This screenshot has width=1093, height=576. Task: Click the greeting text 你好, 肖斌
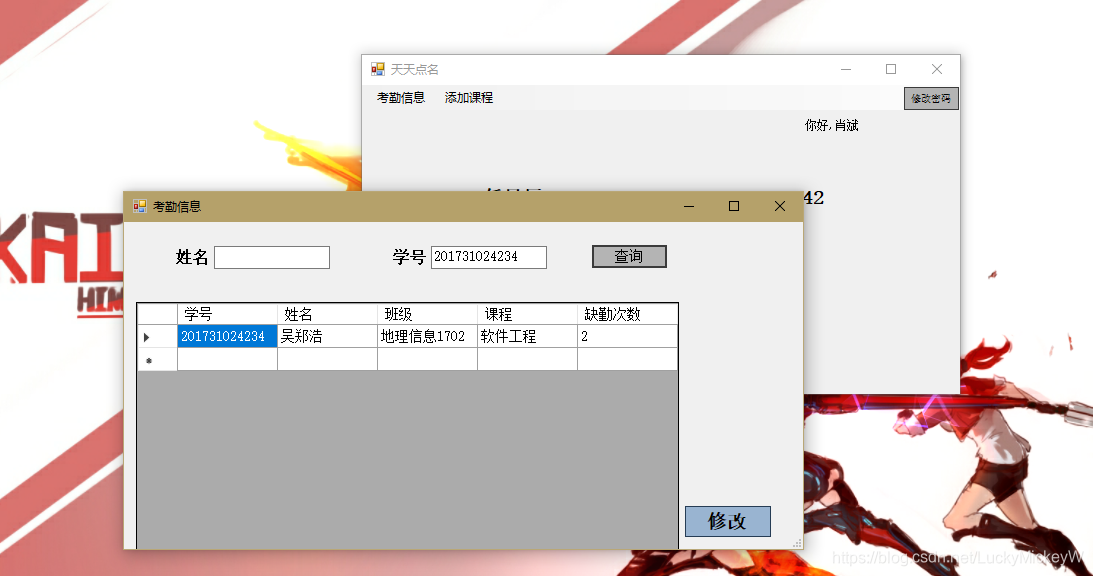tap(832, 126)
